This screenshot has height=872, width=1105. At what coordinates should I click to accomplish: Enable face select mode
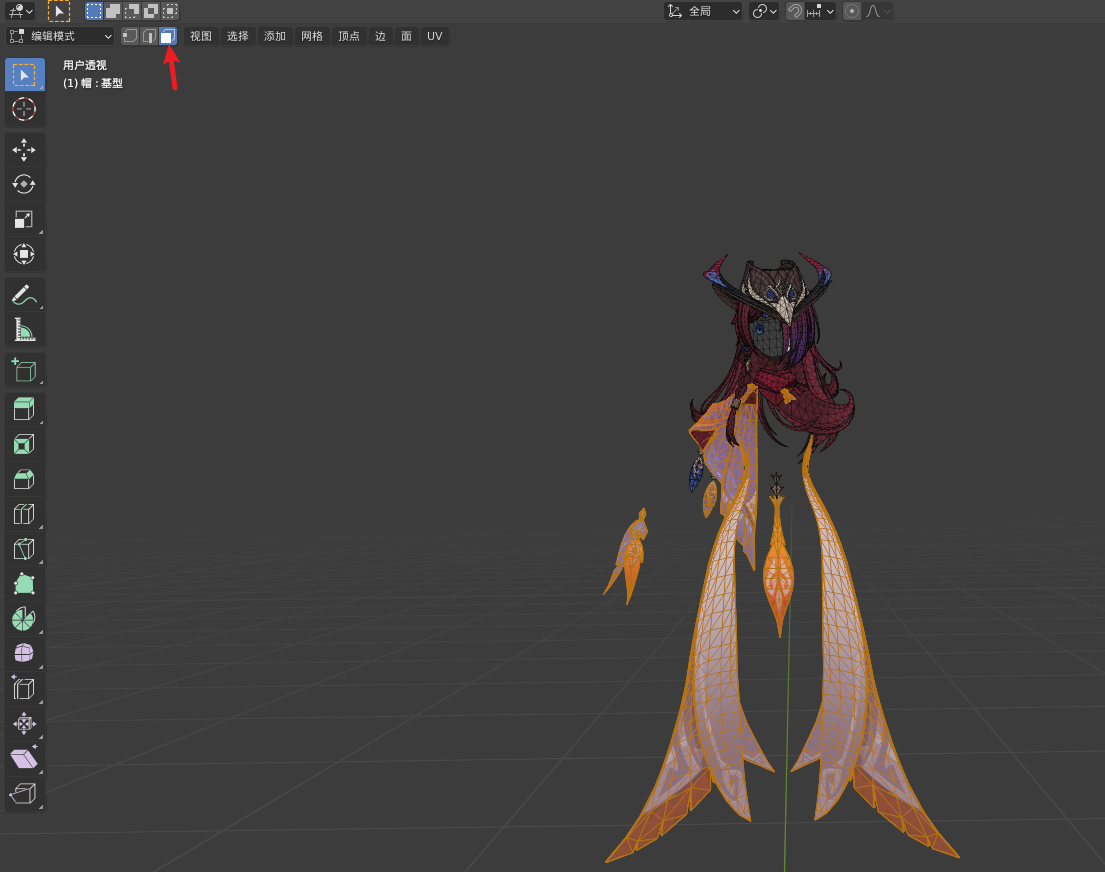pos(168,36)
